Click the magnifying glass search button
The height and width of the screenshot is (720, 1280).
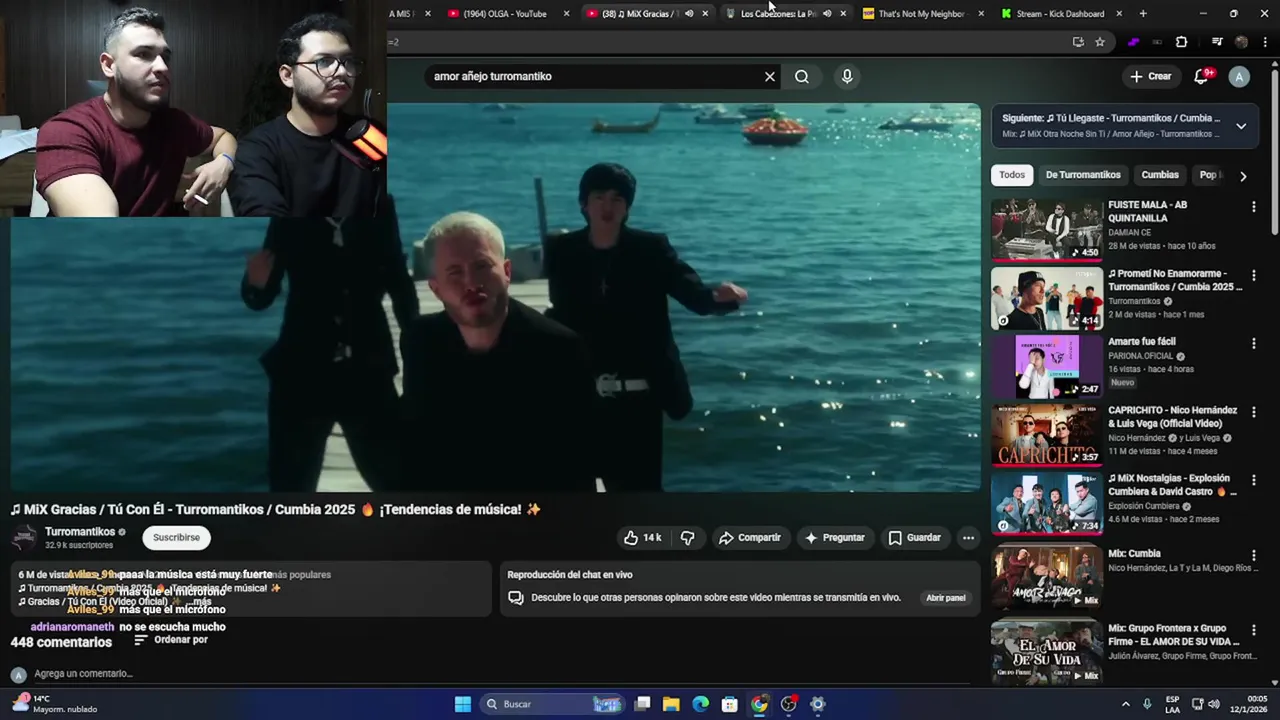point(802,77)
